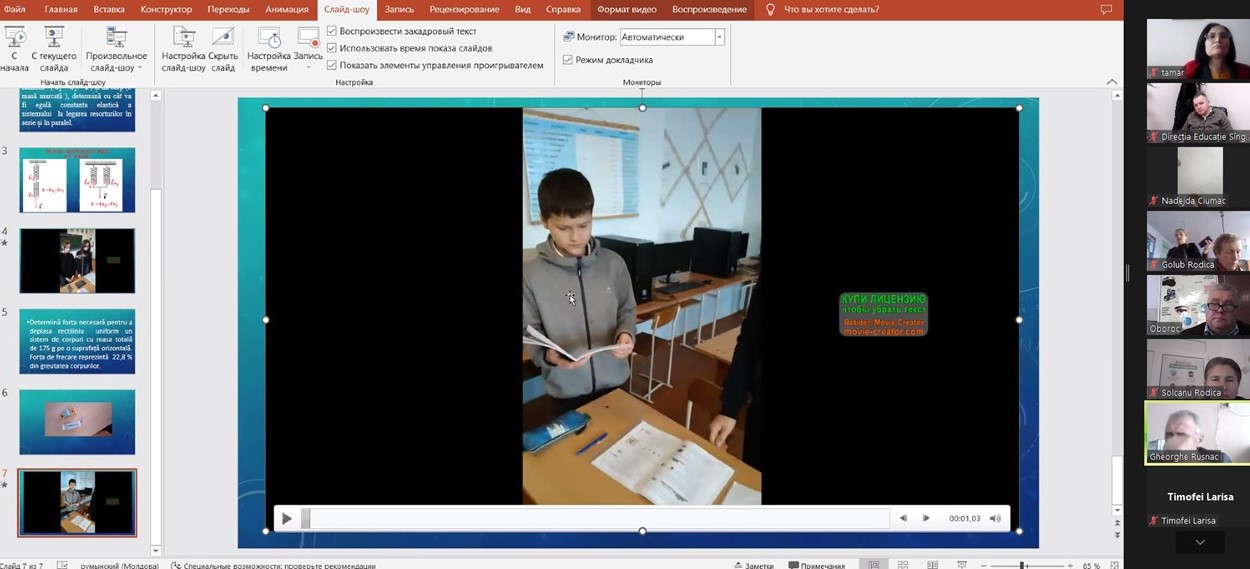Viewport: 1250px width, 569px height.
Task: Disable Режим докладчика checkbox
Action: (568, 60)
